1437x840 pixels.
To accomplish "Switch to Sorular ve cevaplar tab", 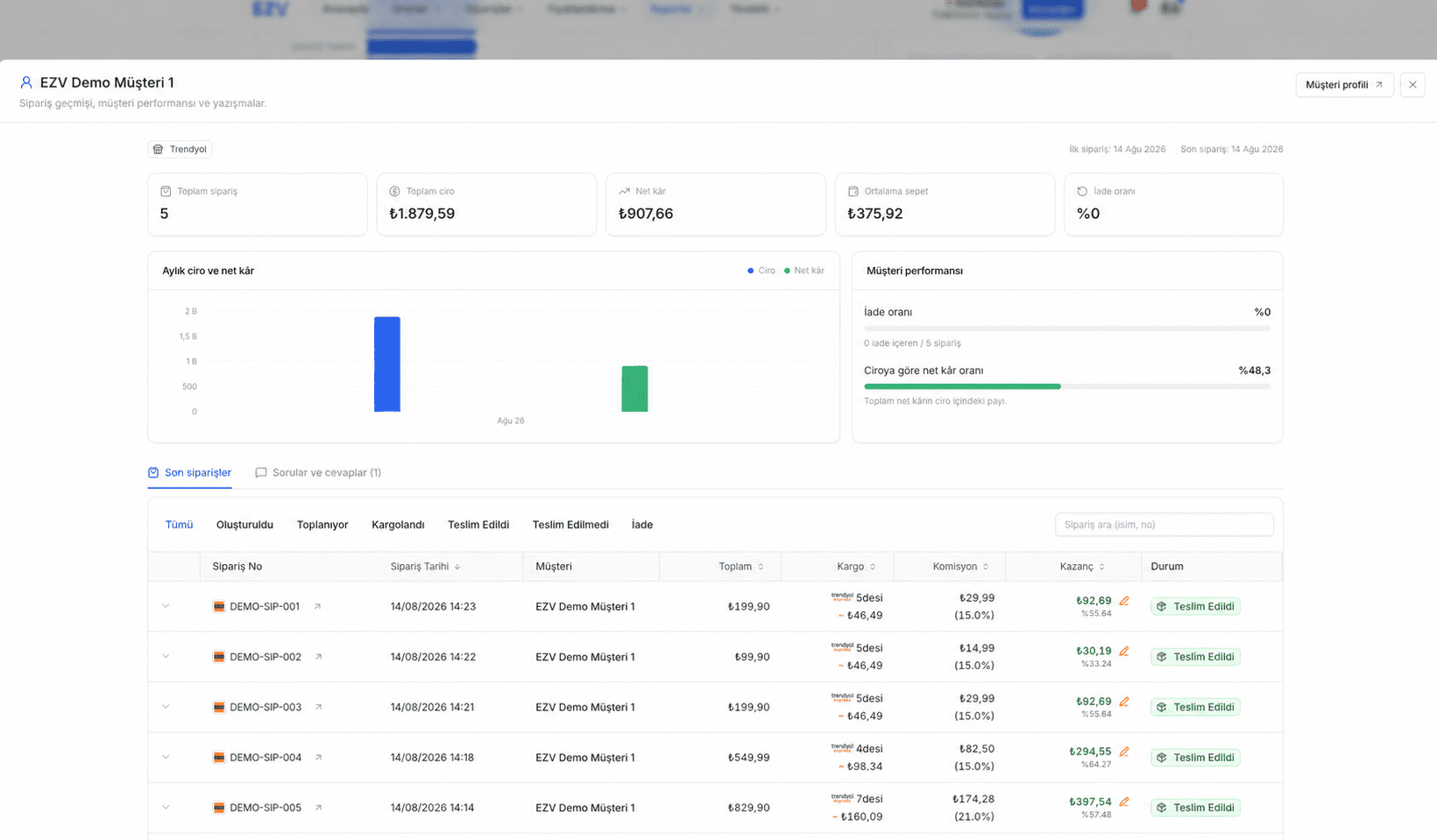I will [318, 473].
